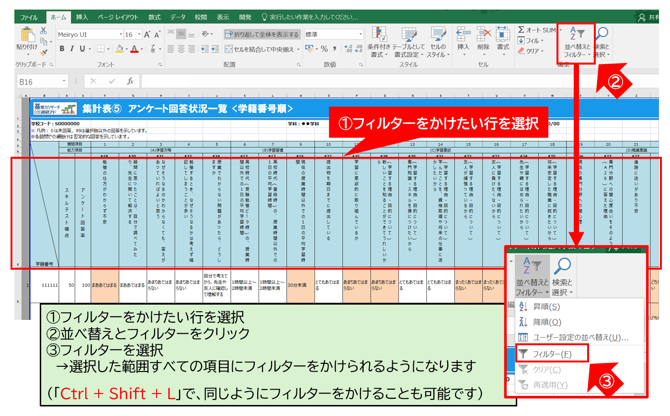The image size is (670, 416).
Task: Apply the yellow fill color bucket
Action: (120, 49)
